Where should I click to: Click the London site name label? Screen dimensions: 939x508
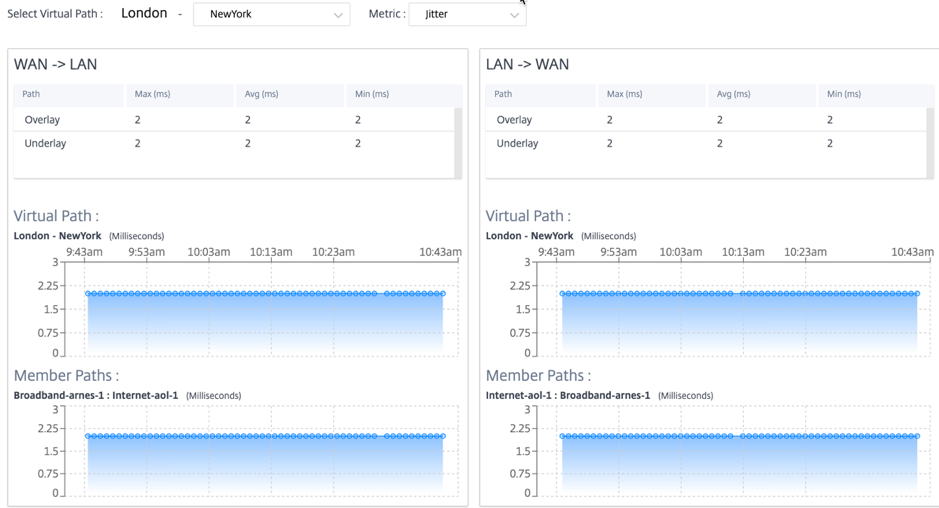[x=144, y=13]
